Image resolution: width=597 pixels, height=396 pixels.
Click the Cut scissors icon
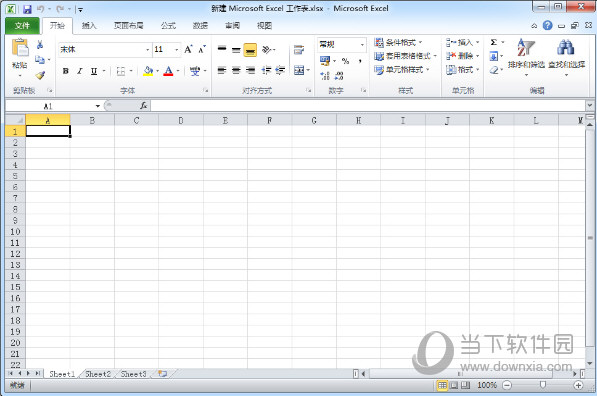coord(40,45)
